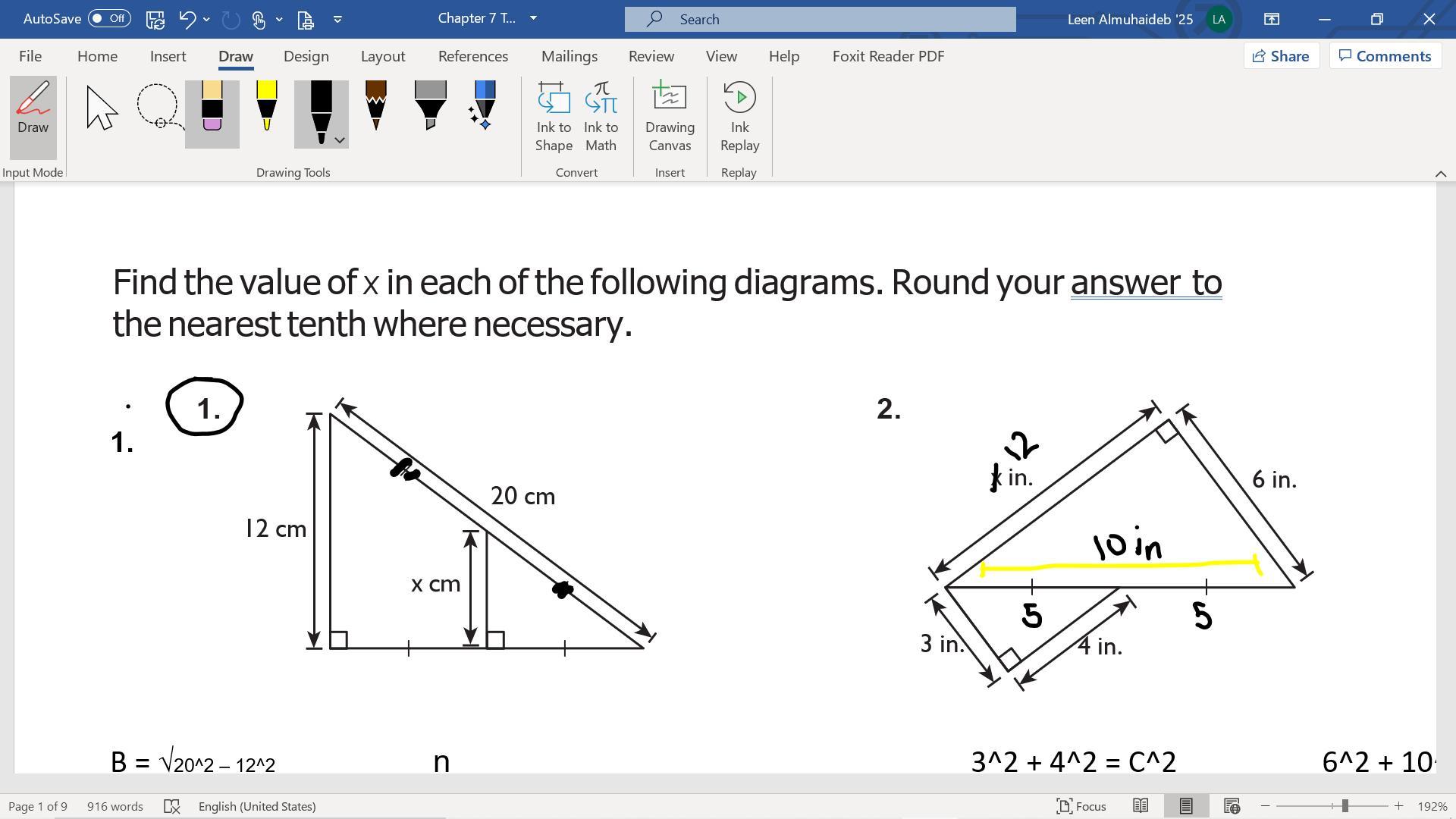Viewport: 1456px width, 819px height.
Task: Save the document via Quick Access Toolbar
Action: coord(155,19)
